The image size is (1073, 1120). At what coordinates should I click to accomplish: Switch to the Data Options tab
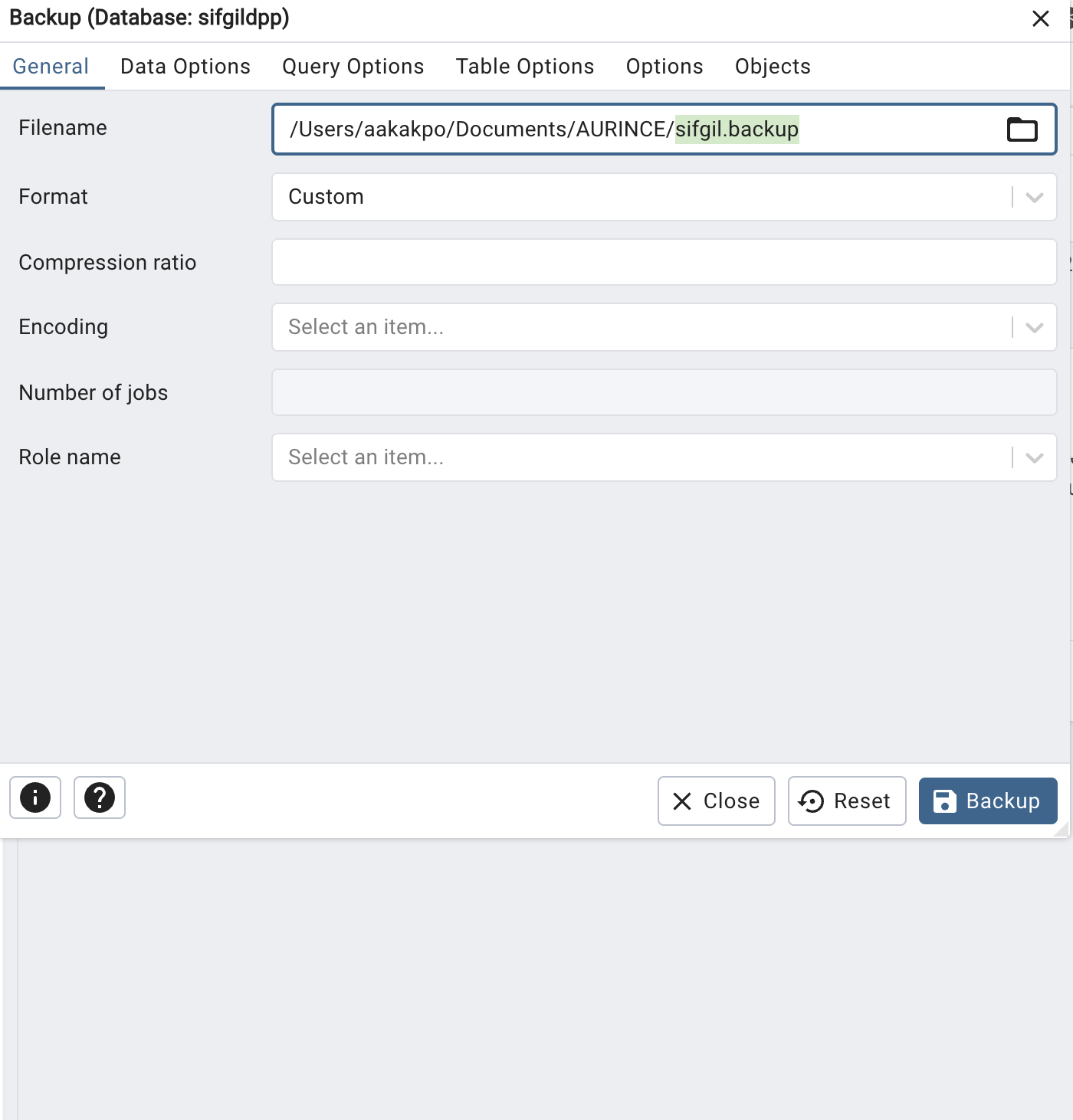pos(185,67)
